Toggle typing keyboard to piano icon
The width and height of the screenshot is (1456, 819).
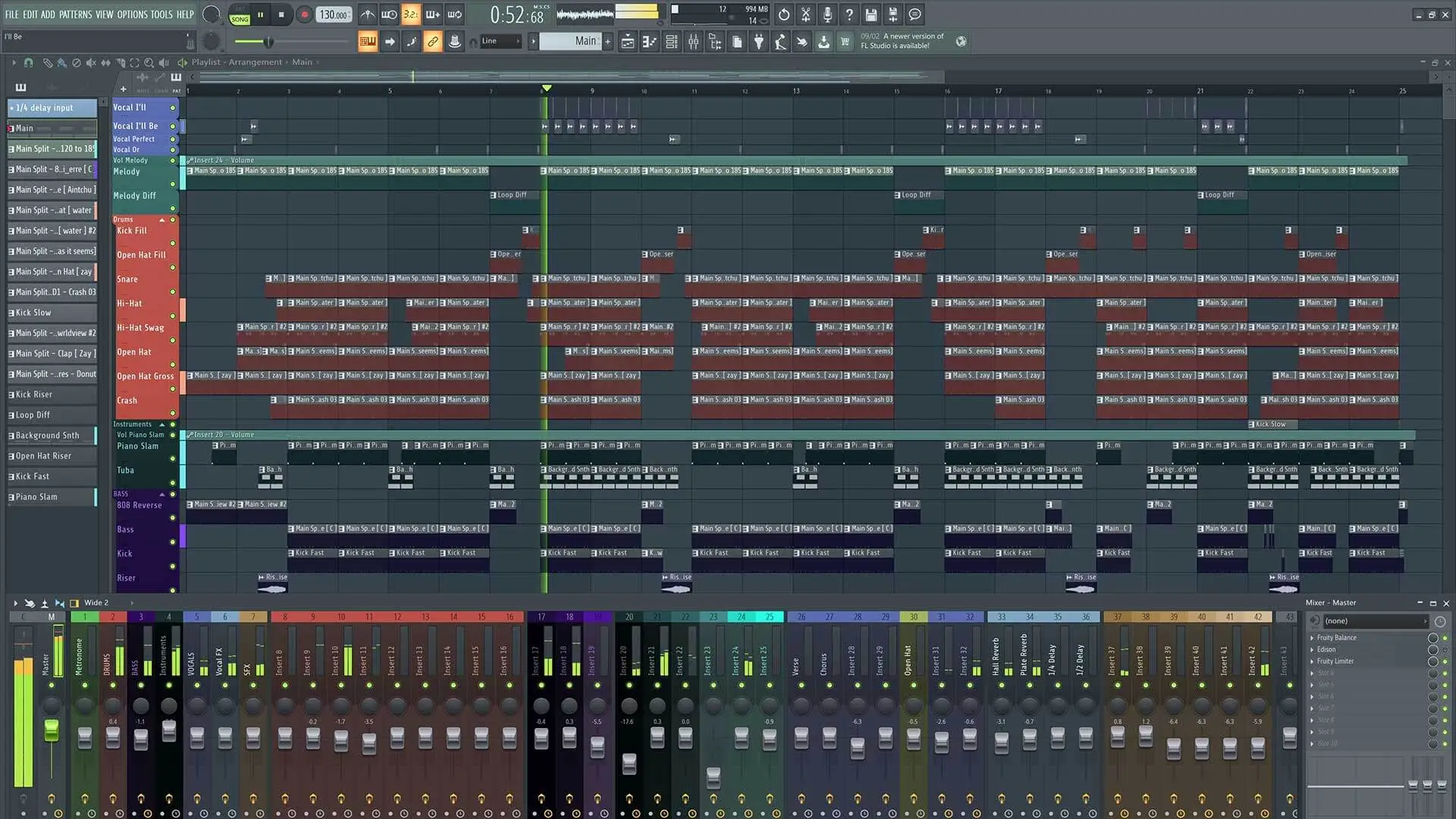pyautogui.click(x=368, y=42)
